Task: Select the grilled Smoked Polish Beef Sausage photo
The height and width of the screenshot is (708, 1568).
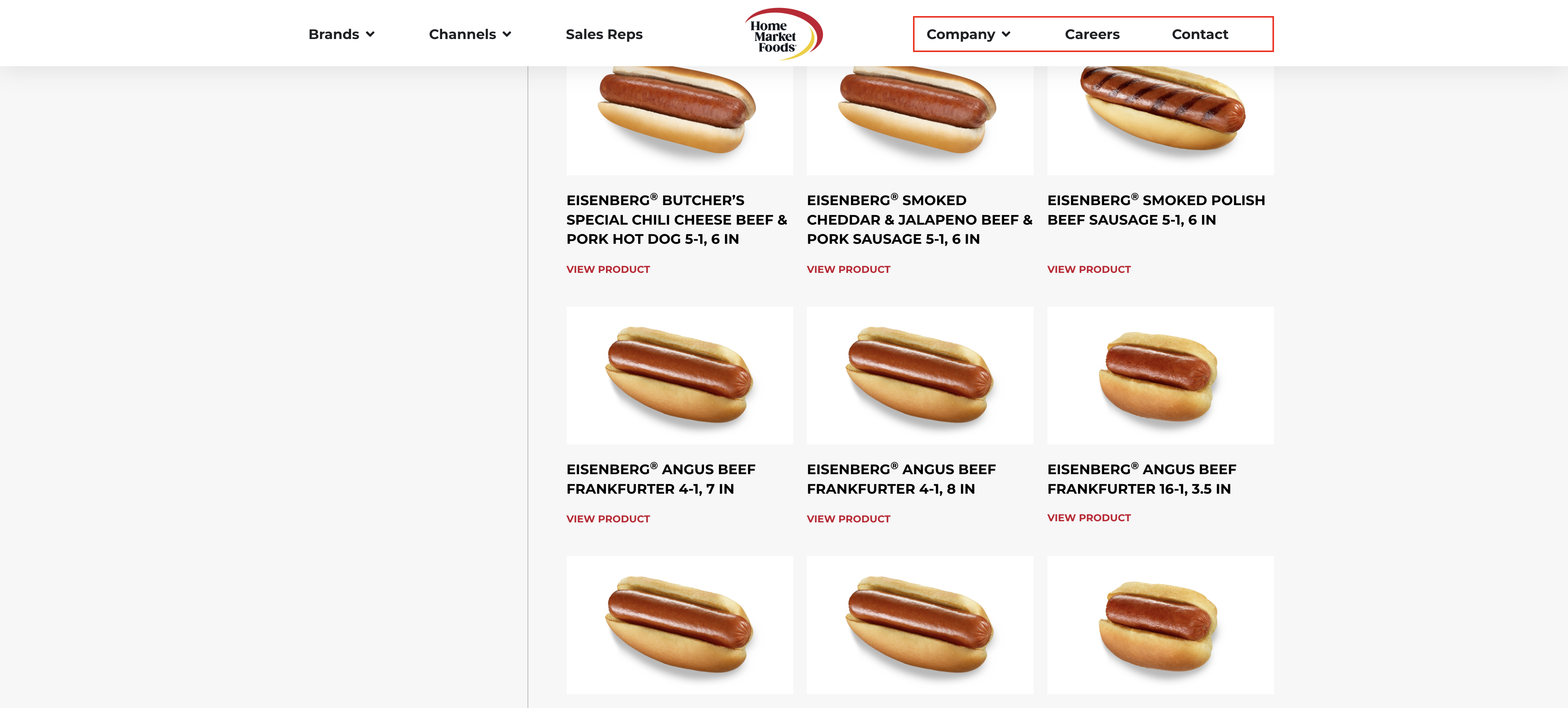Action: [x=1160, y=121]
